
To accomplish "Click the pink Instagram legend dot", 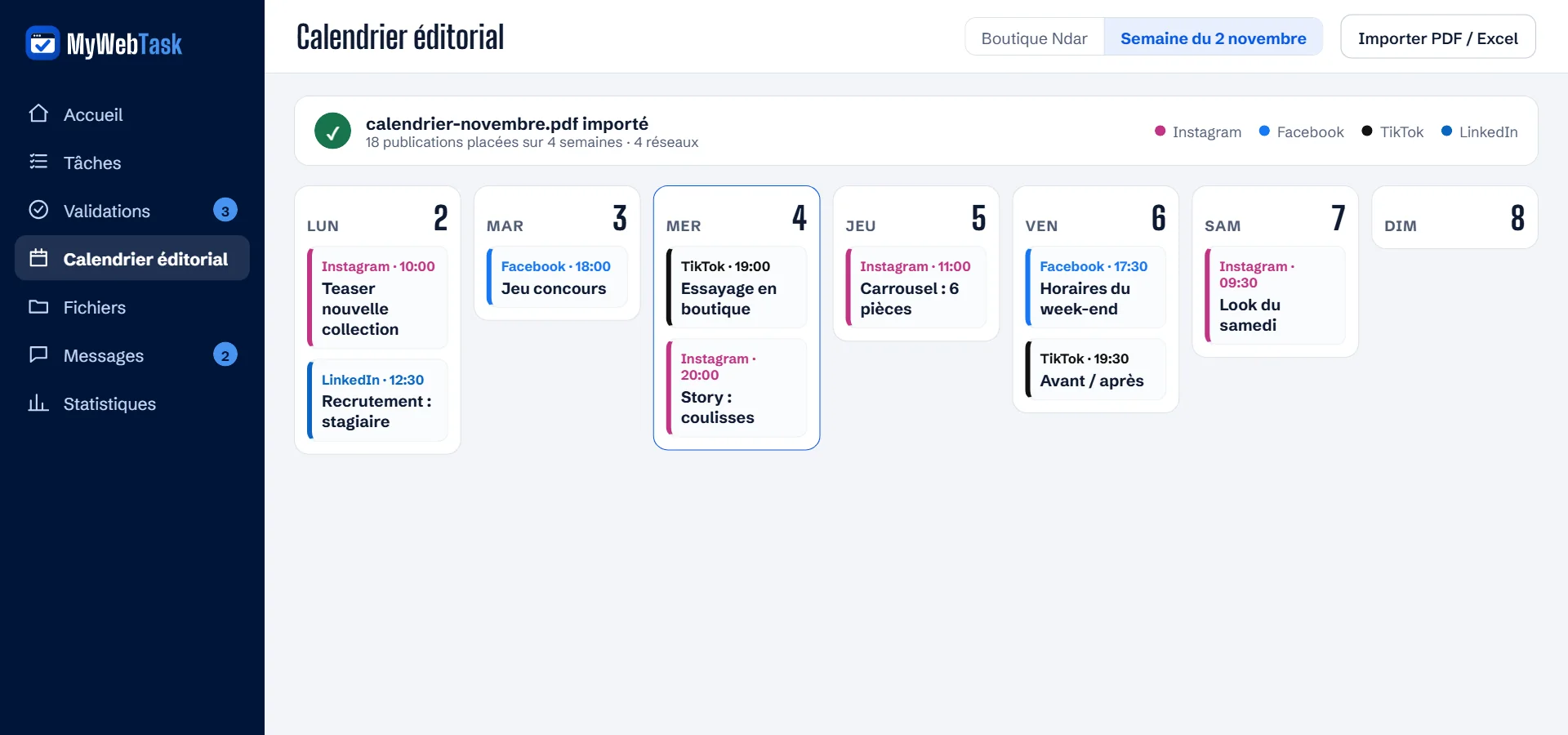I will click(x=1160, y=131).
